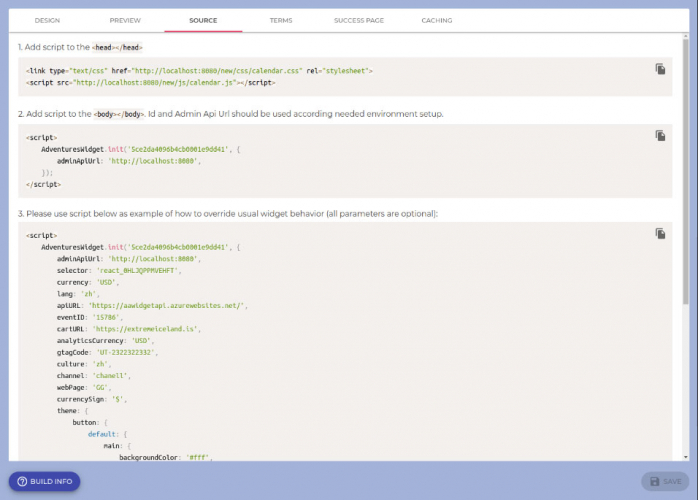Copy the body init script snippet

[660, 135]
